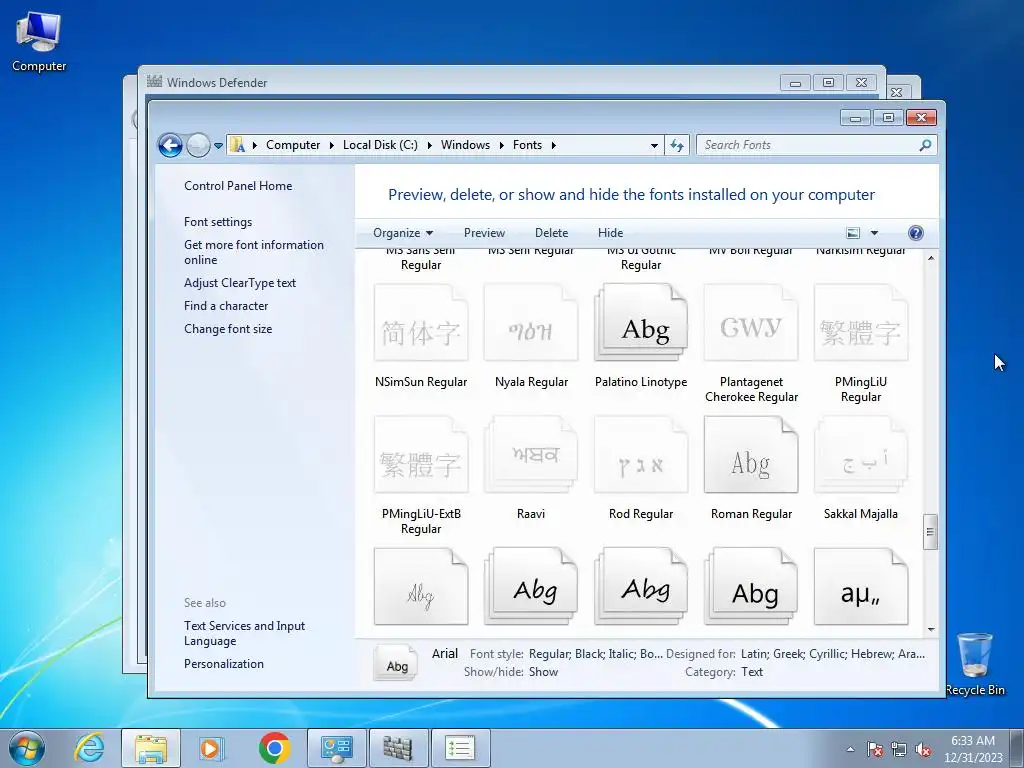Select the Nyala Regular font icon

click(531, 323)
